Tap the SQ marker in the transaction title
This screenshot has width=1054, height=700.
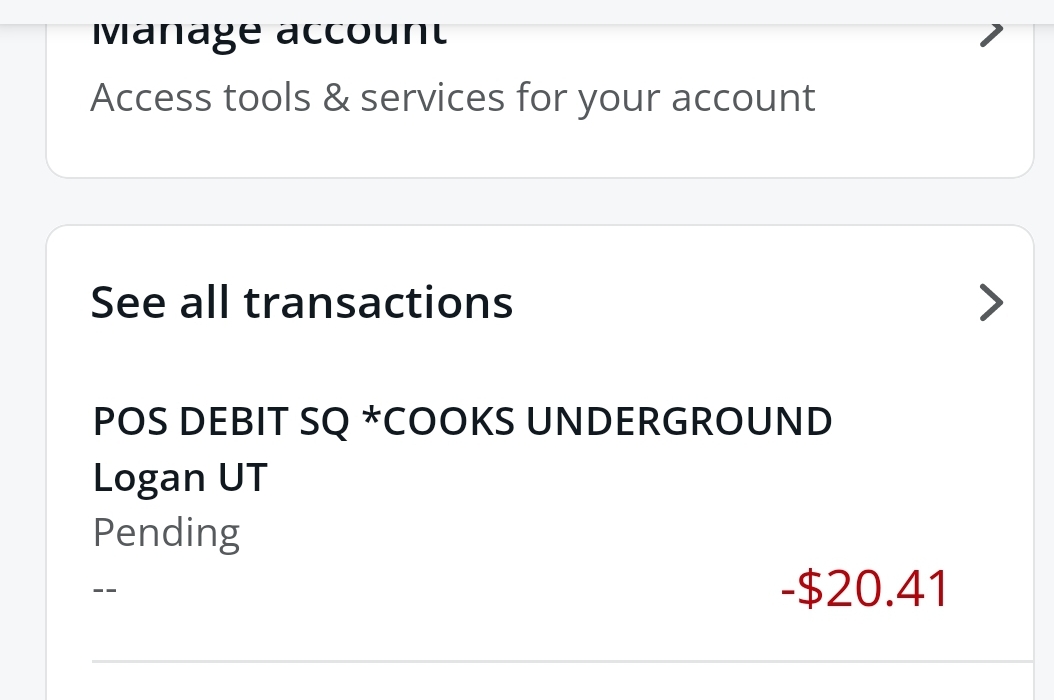click(x=325, y=423)
